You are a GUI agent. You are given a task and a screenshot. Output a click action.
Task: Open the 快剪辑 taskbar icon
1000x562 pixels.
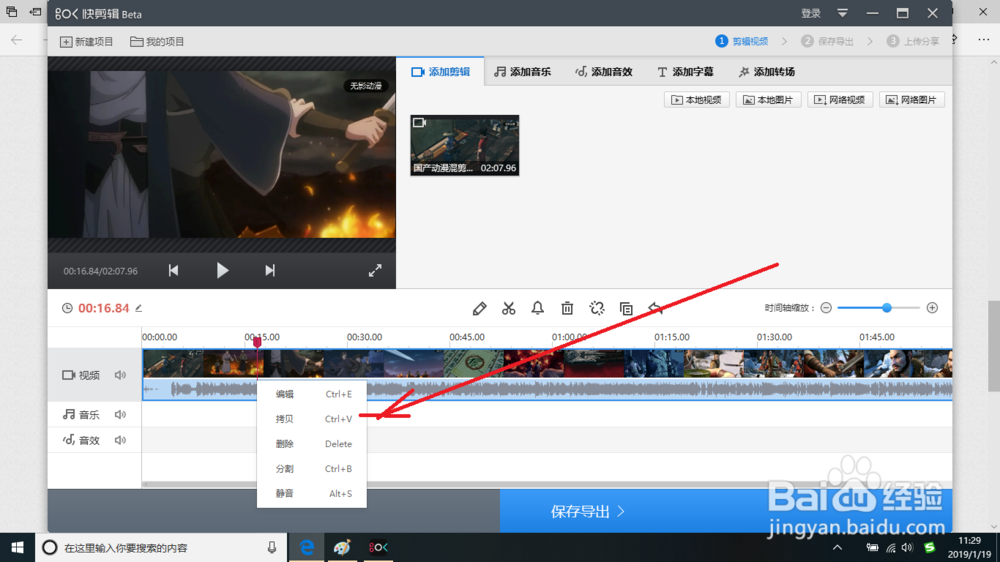click(378, 547)
